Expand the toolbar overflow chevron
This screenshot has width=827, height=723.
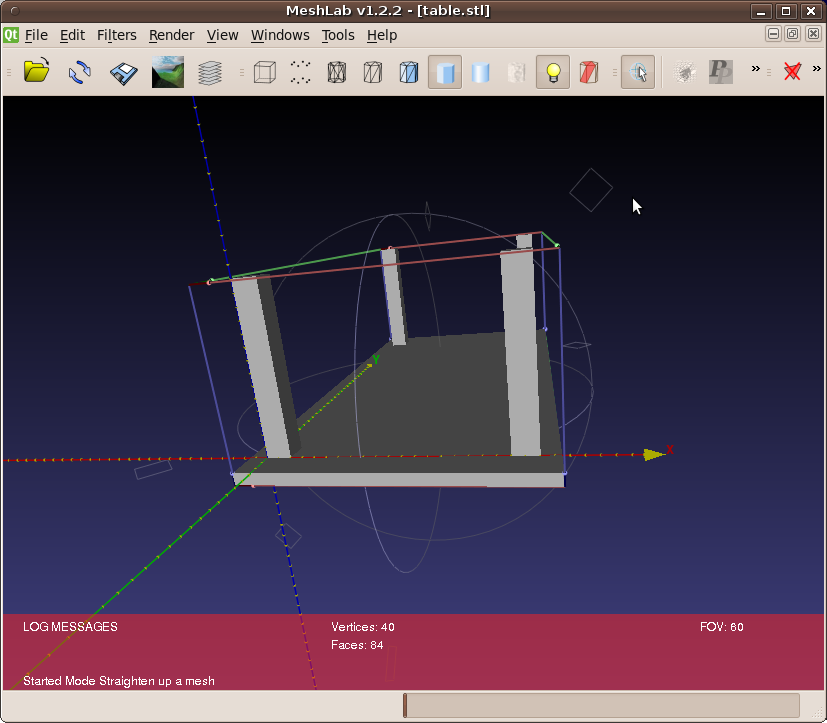point(756,70)
